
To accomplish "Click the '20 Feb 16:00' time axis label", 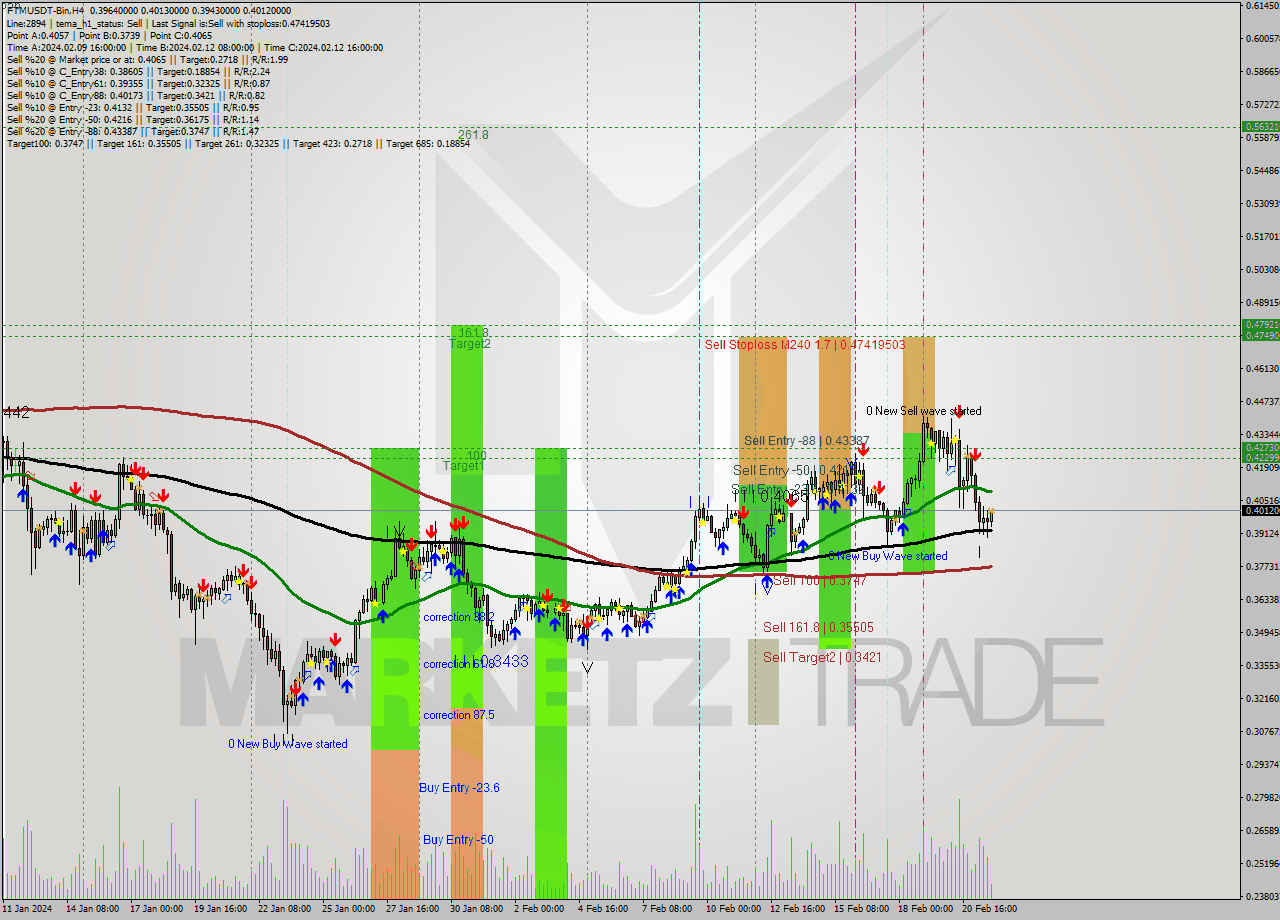I will 989,909.
